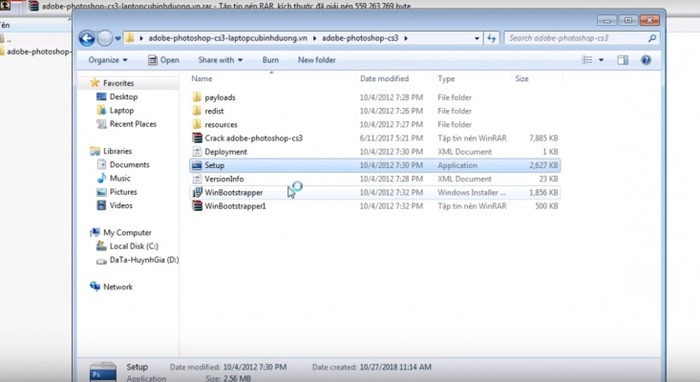700x382 pixels.
Task: Click the folder icon in address bar
Action: [130, 38]
